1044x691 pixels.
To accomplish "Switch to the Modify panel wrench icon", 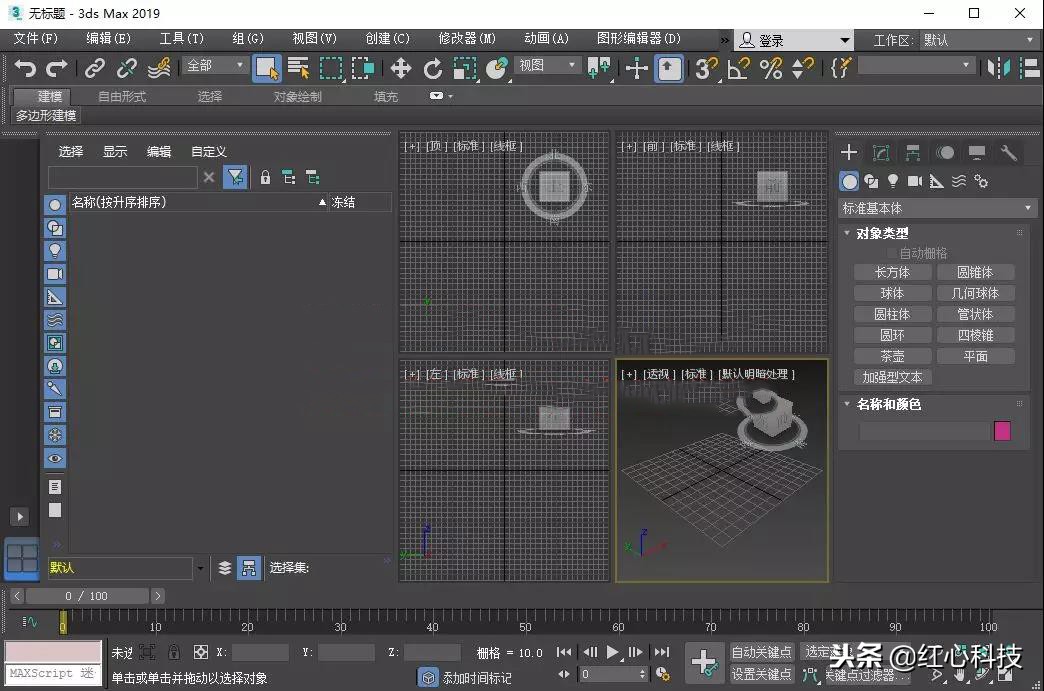I will click(1009, 153).
